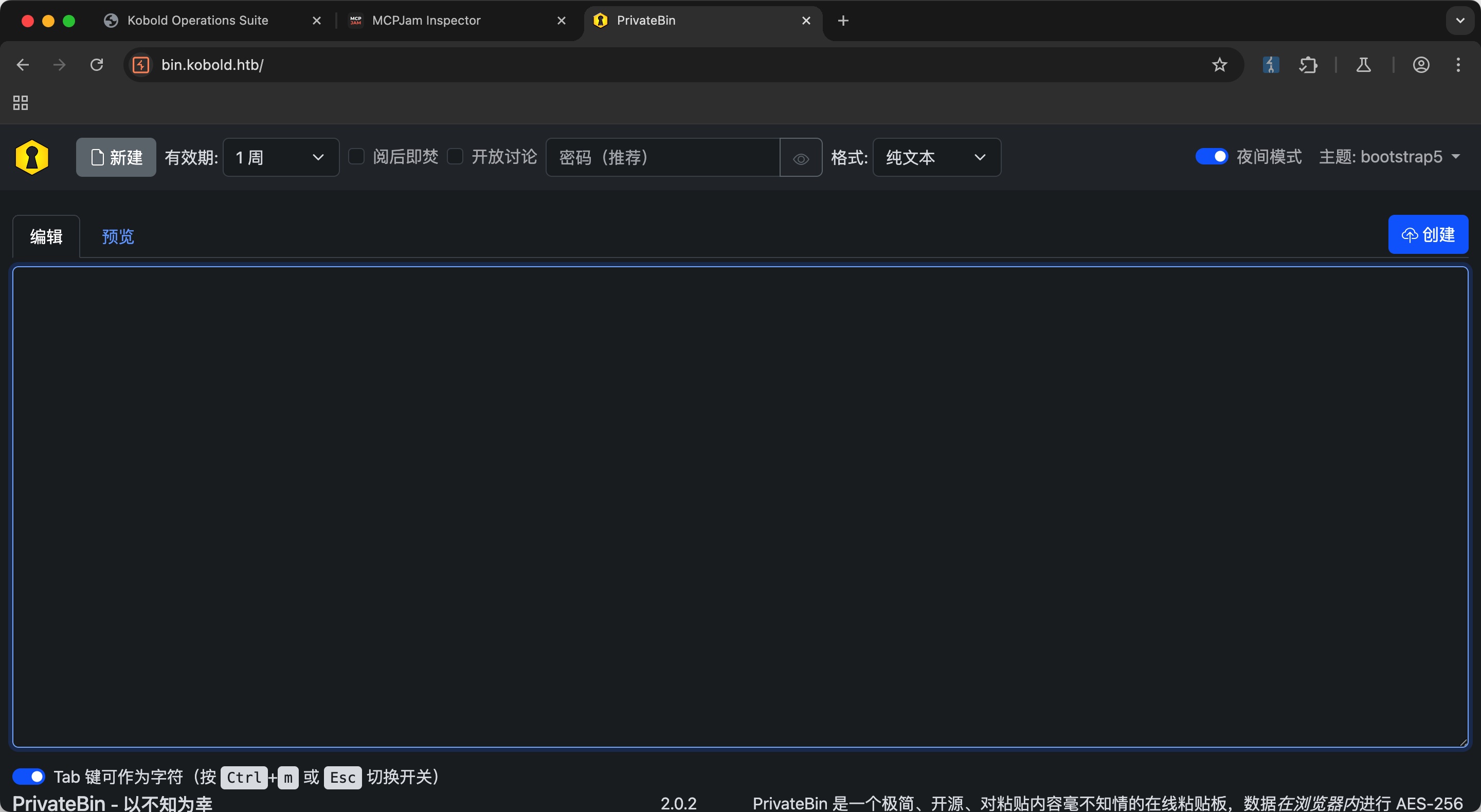Open the 有效期 expiration dropdown showing 1 周
1481x812 pixels.
click(x=281, y=157)
